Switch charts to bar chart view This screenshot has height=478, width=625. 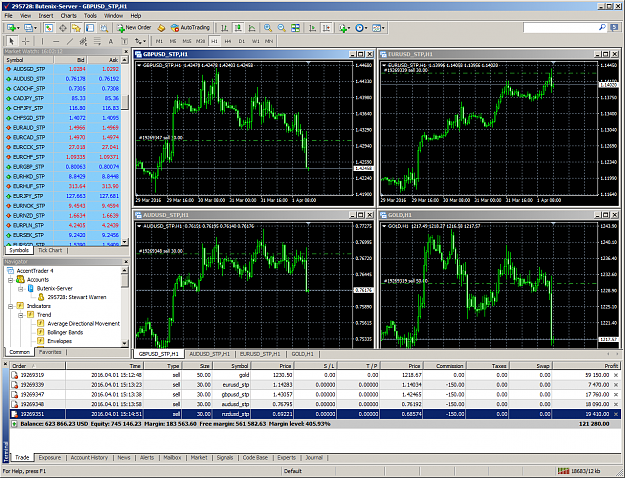coord(224,28)
